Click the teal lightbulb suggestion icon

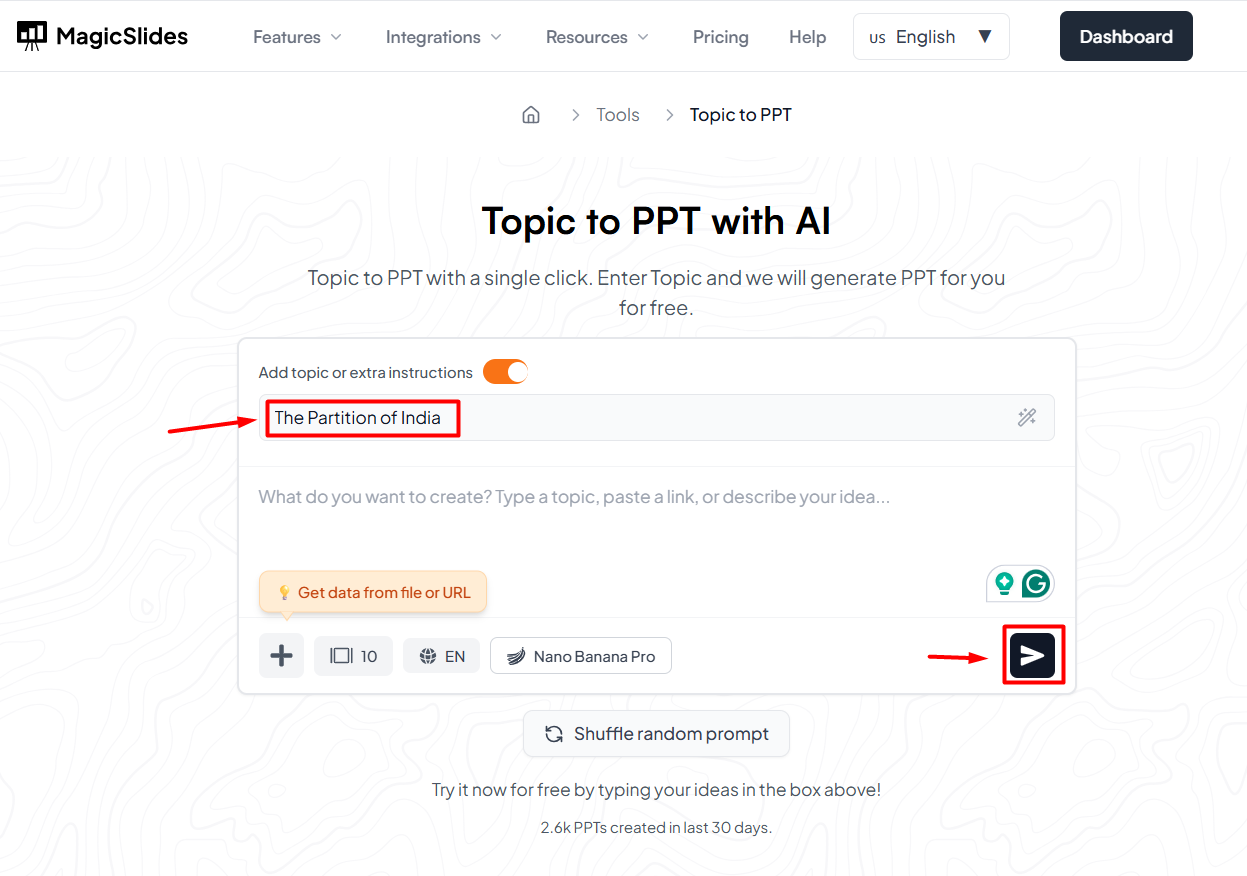pyautogui.click(x=1004, y=584)
